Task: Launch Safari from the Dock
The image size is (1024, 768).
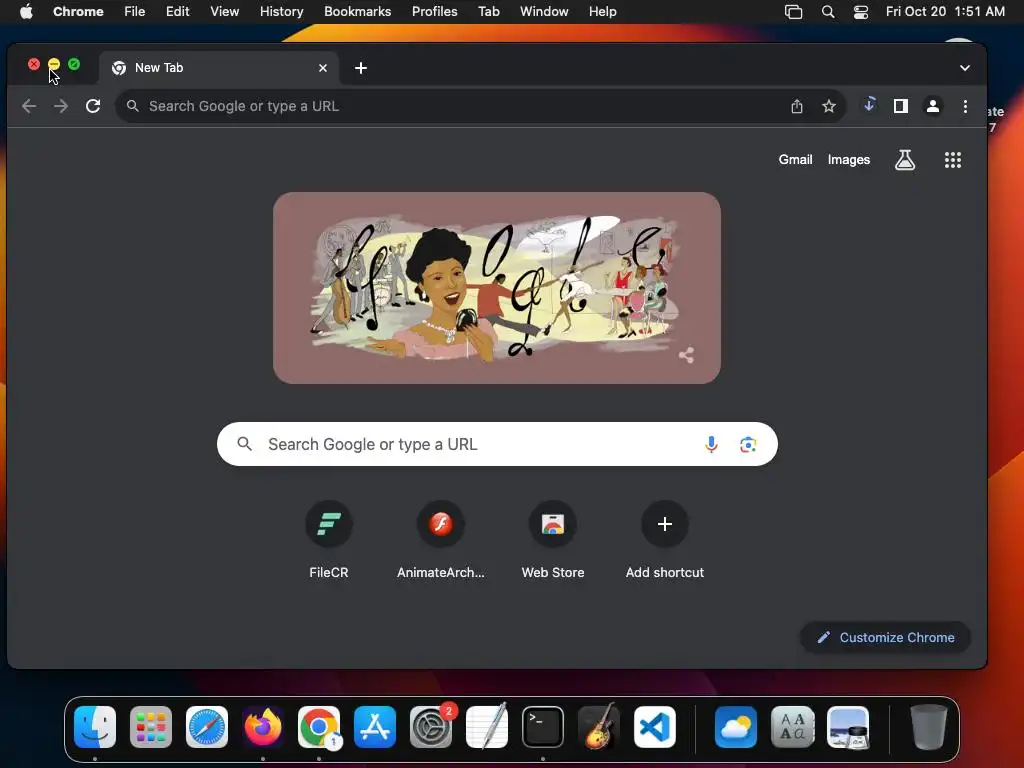Action: tap(207, 727)
